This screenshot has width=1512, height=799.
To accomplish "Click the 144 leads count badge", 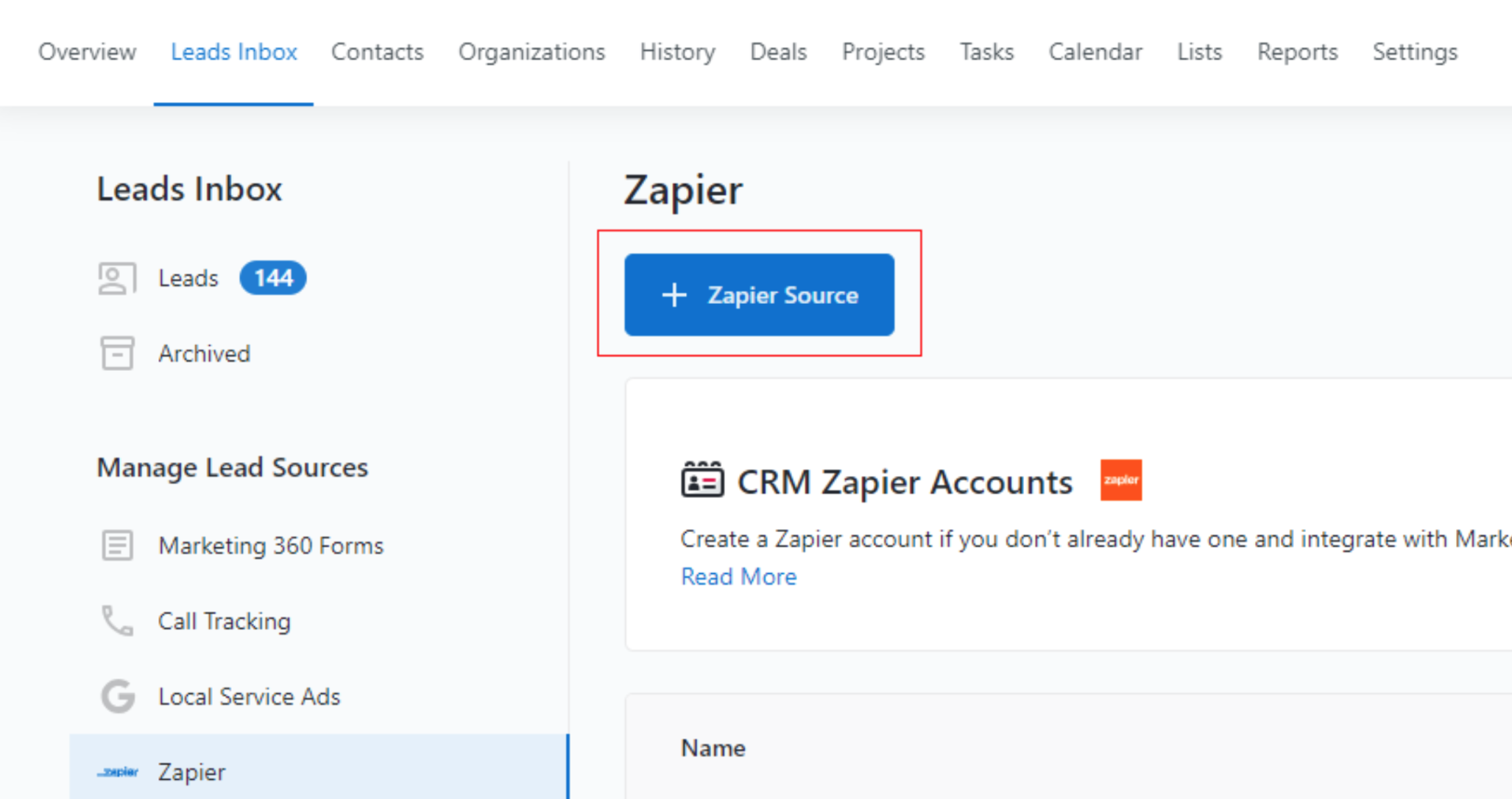I will click(x=273, y=278).
